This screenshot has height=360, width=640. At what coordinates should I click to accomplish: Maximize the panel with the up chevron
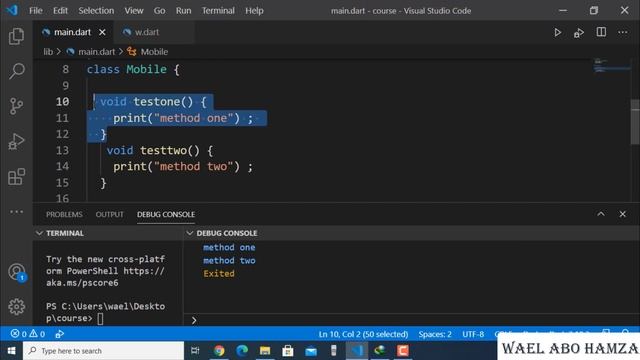click(601, 214)
